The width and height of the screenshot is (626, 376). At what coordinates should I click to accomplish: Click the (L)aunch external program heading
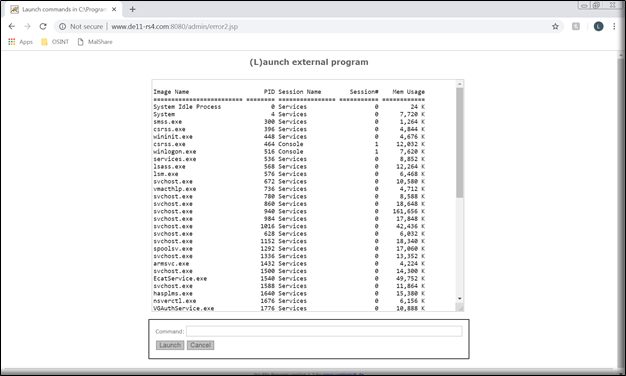(x=309, y=62)
